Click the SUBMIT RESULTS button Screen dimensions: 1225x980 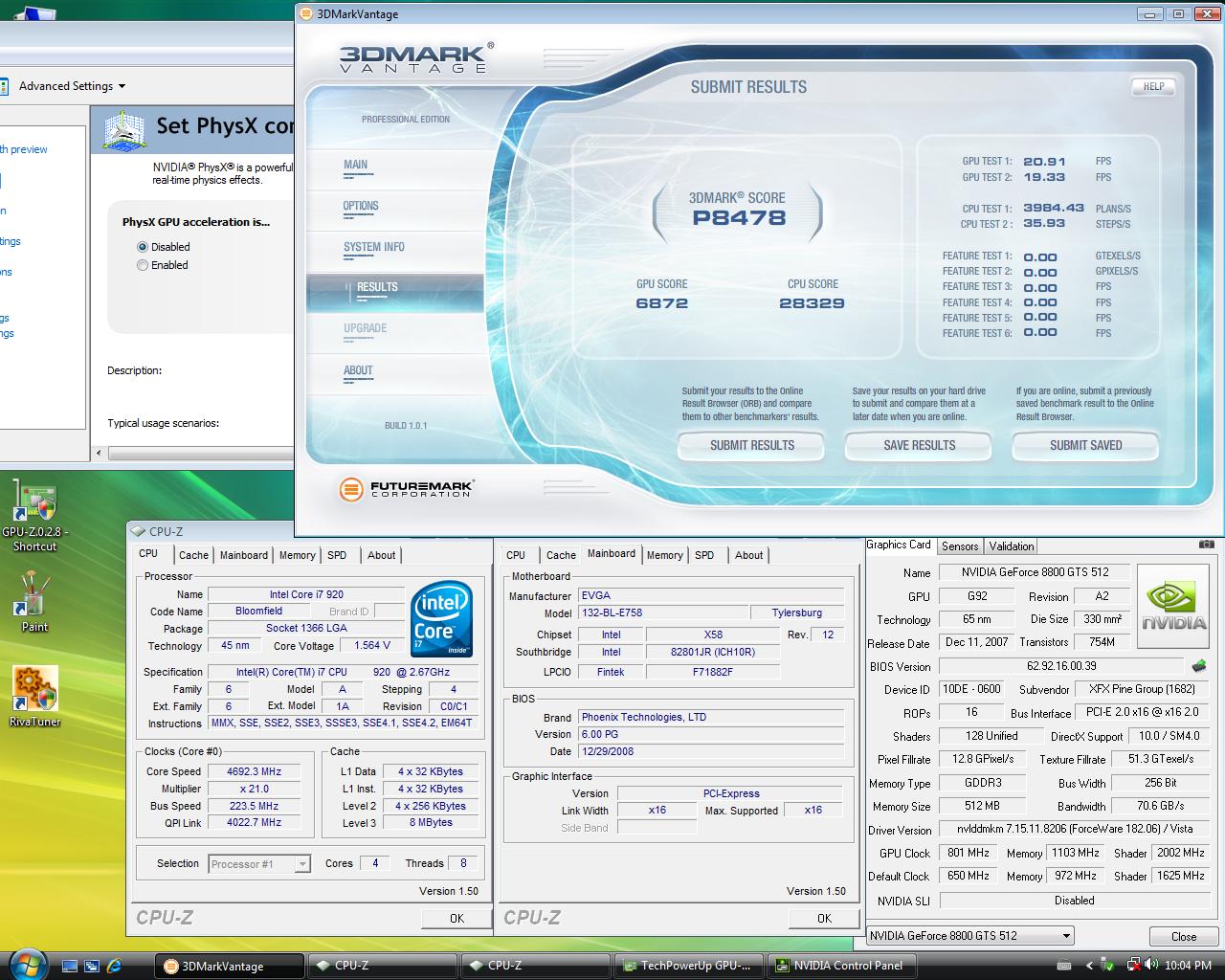point(751,445)
